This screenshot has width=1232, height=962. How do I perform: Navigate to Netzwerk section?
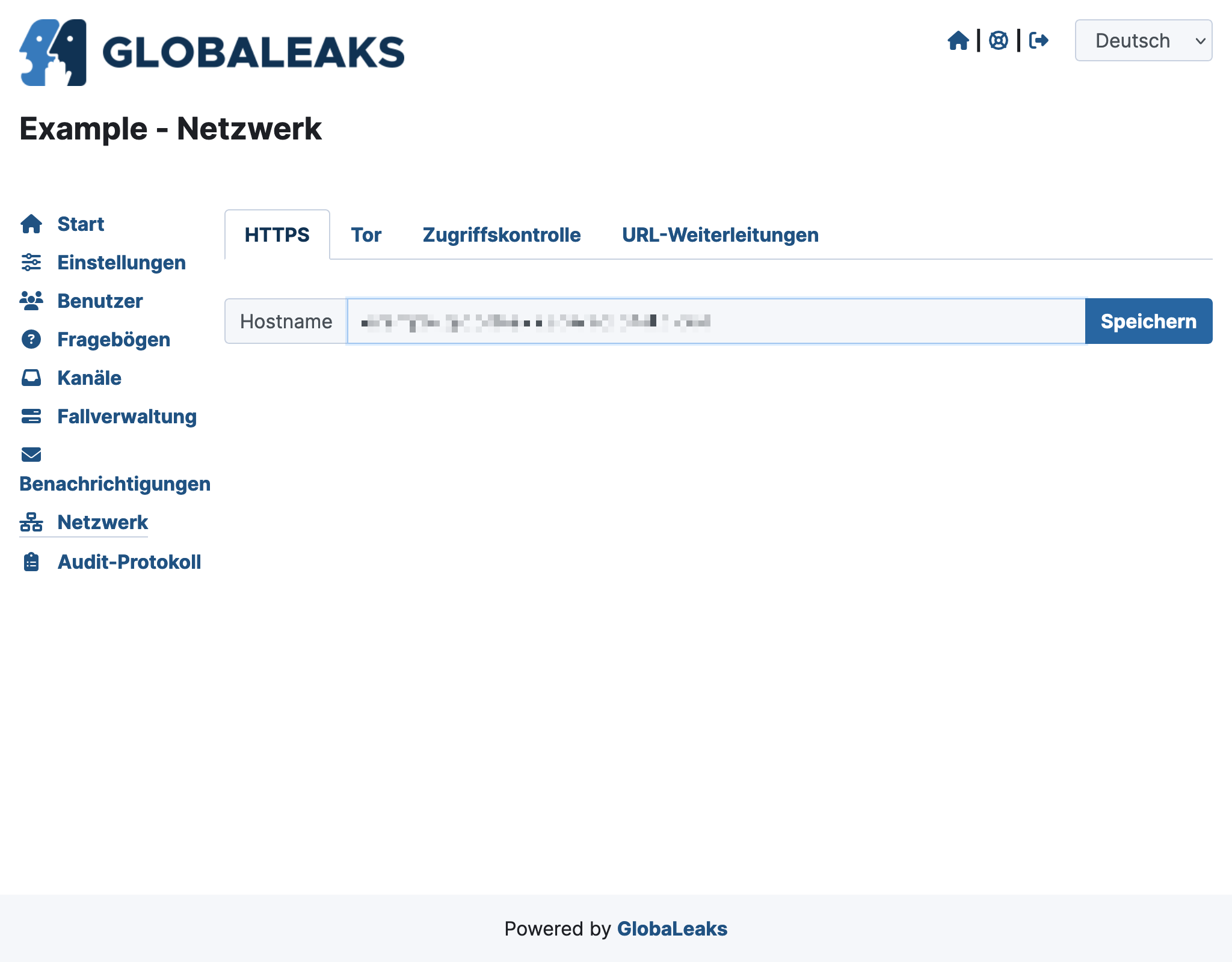103,522
